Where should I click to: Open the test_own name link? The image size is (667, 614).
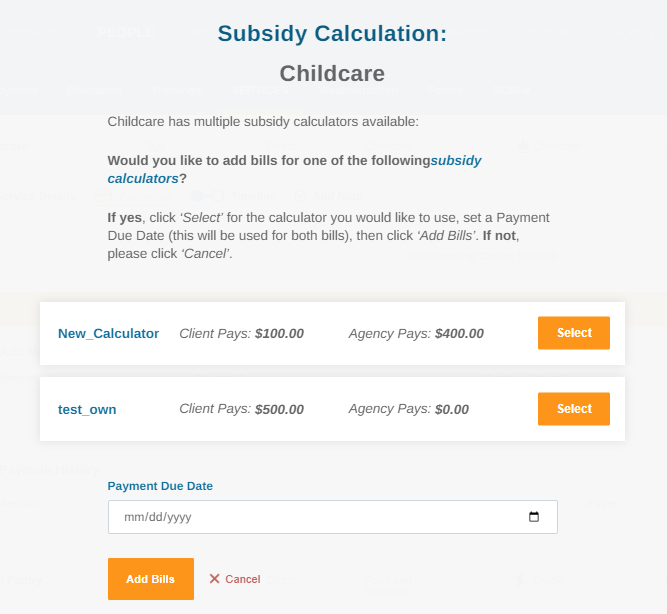pos(87,409)
